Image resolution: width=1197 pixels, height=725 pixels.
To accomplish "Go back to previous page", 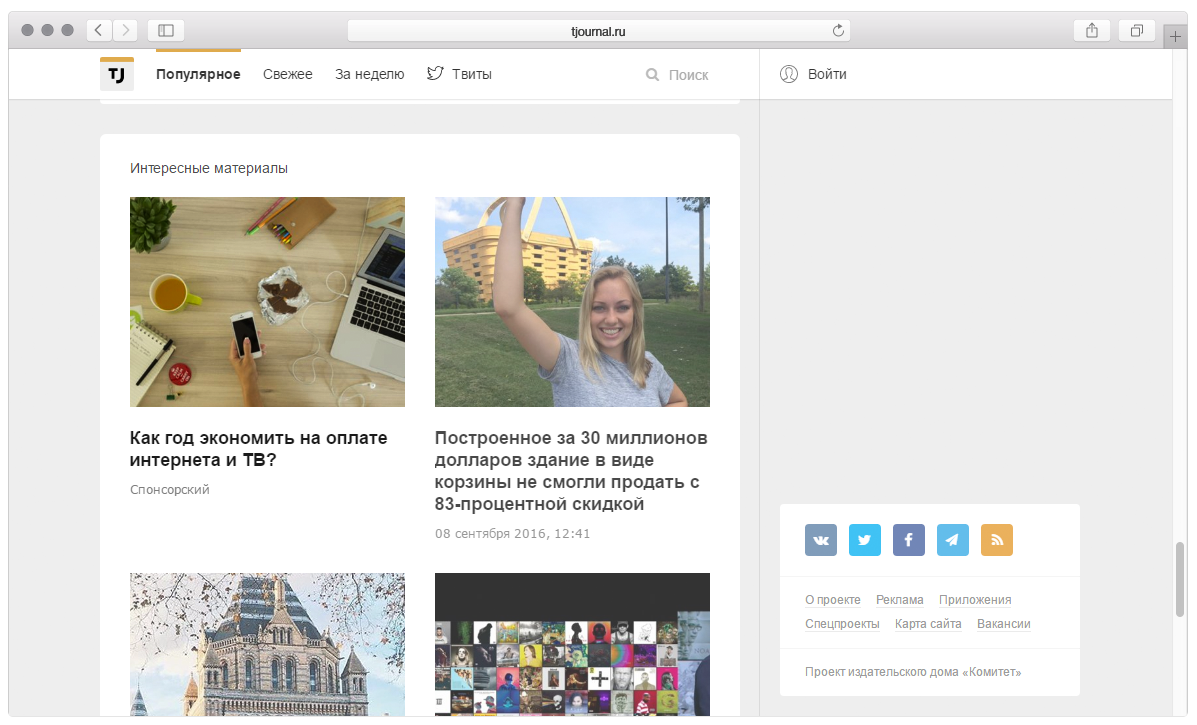I will [99, 31].
